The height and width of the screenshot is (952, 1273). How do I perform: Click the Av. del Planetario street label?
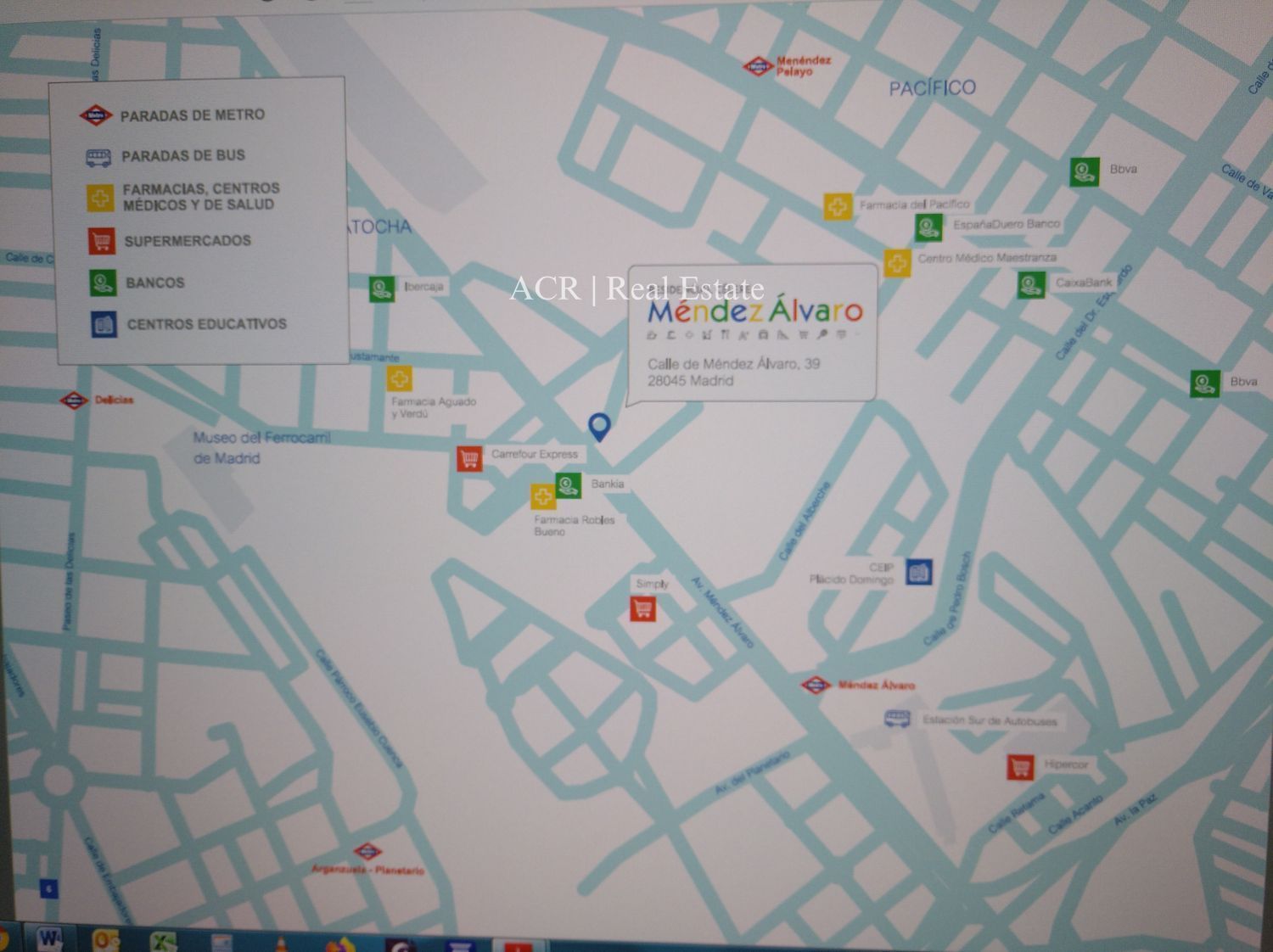click(752, 771)
